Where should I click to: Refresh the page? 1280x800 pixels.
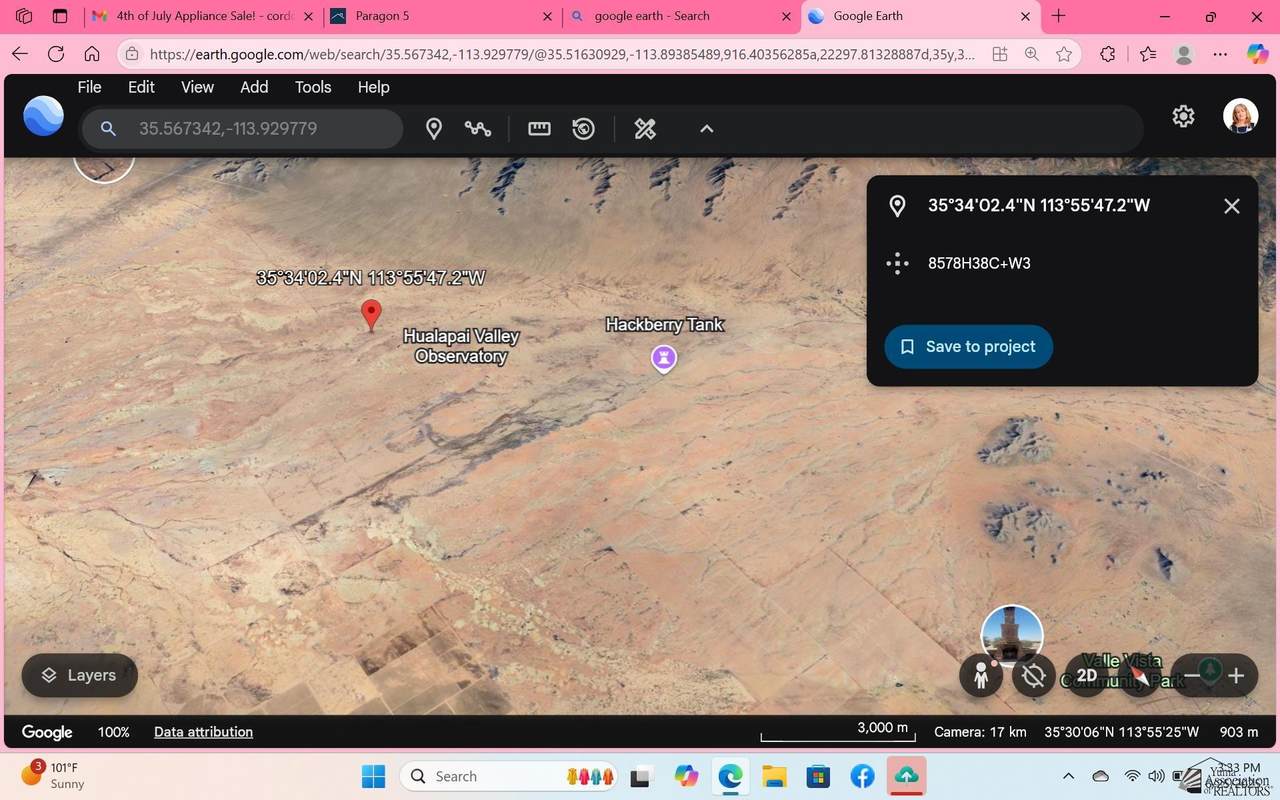coord(56,54)
